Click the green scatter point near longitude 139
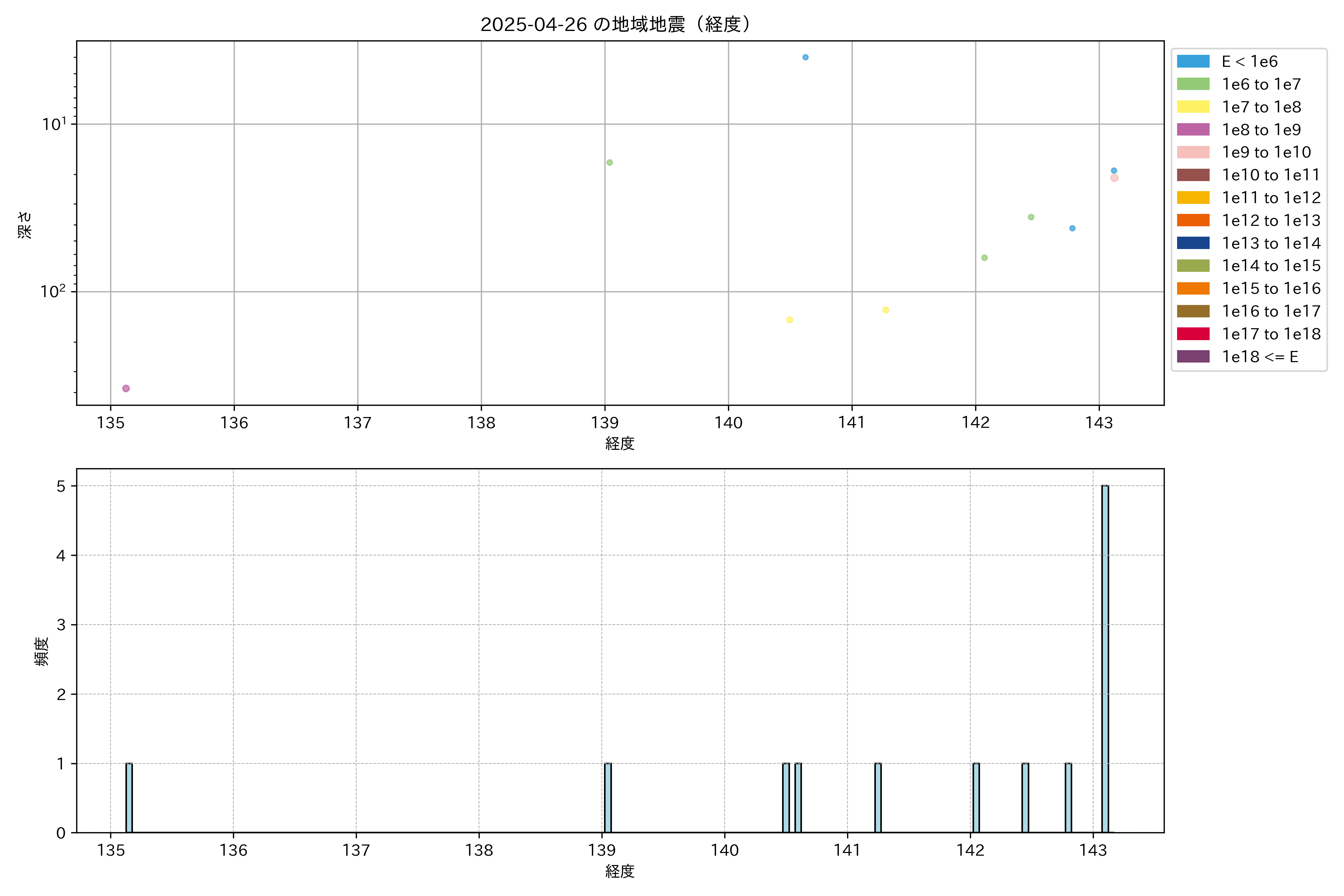 point(609,162)
